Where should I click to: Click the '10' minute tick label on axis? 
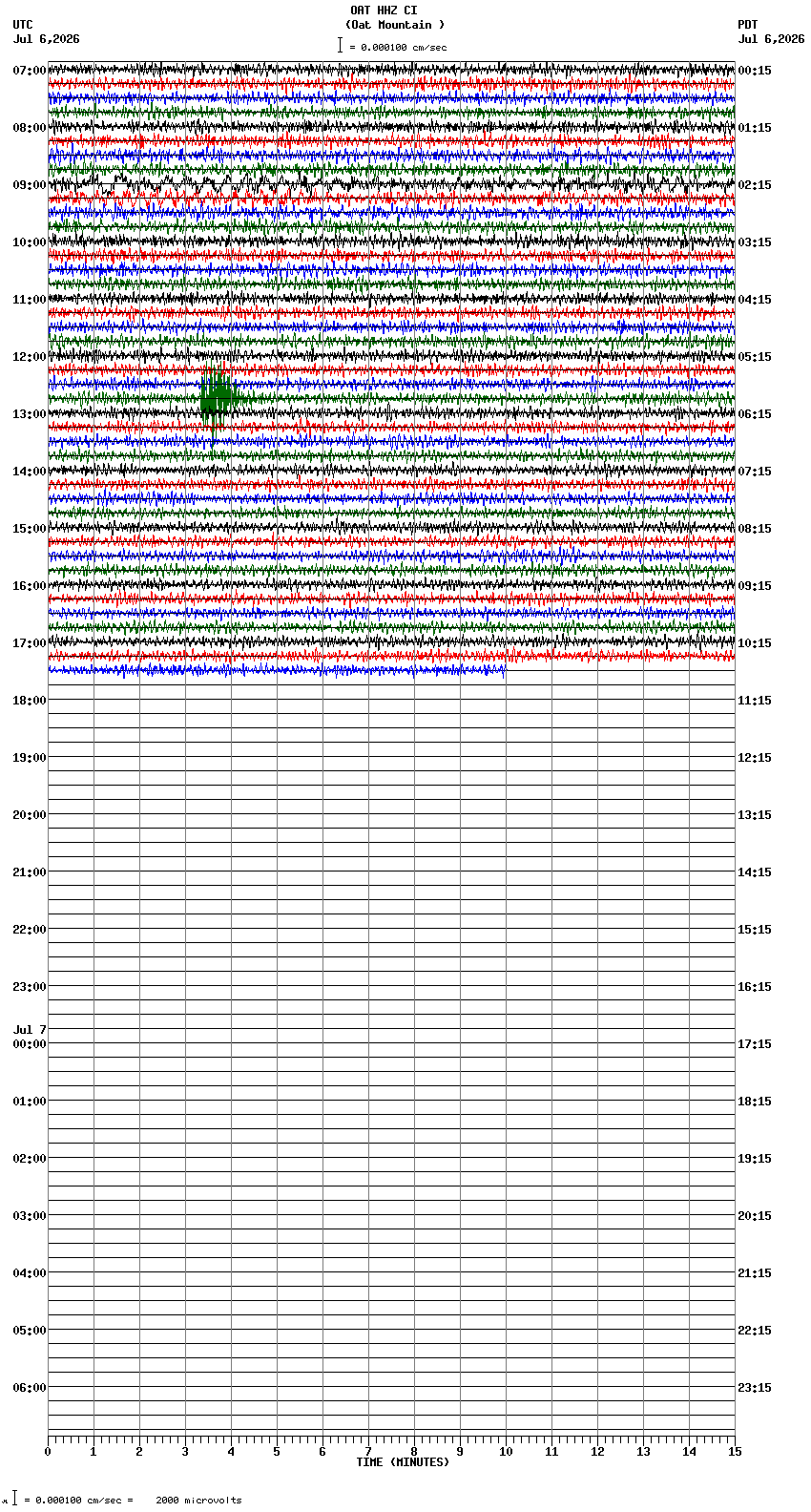click(x=506, y=1452)
